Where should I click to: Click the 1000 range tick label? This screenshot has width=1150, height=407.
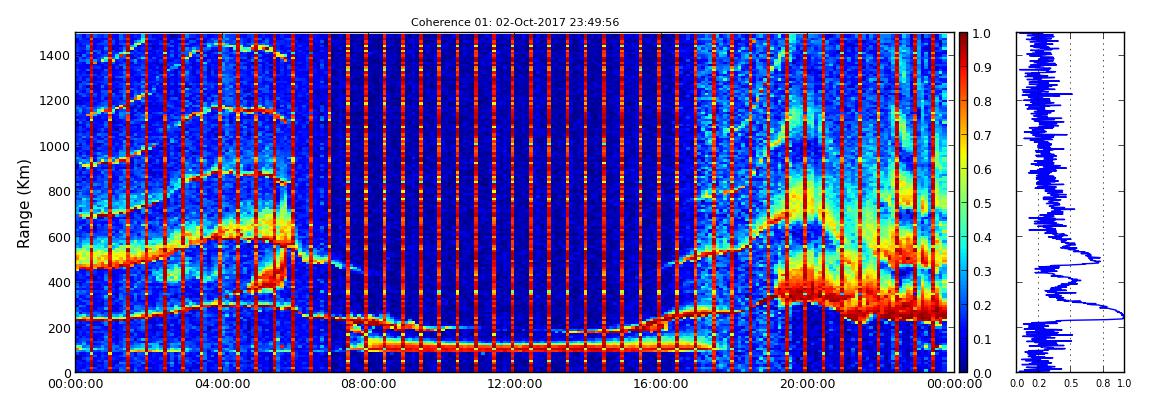(x=56, y=146)
